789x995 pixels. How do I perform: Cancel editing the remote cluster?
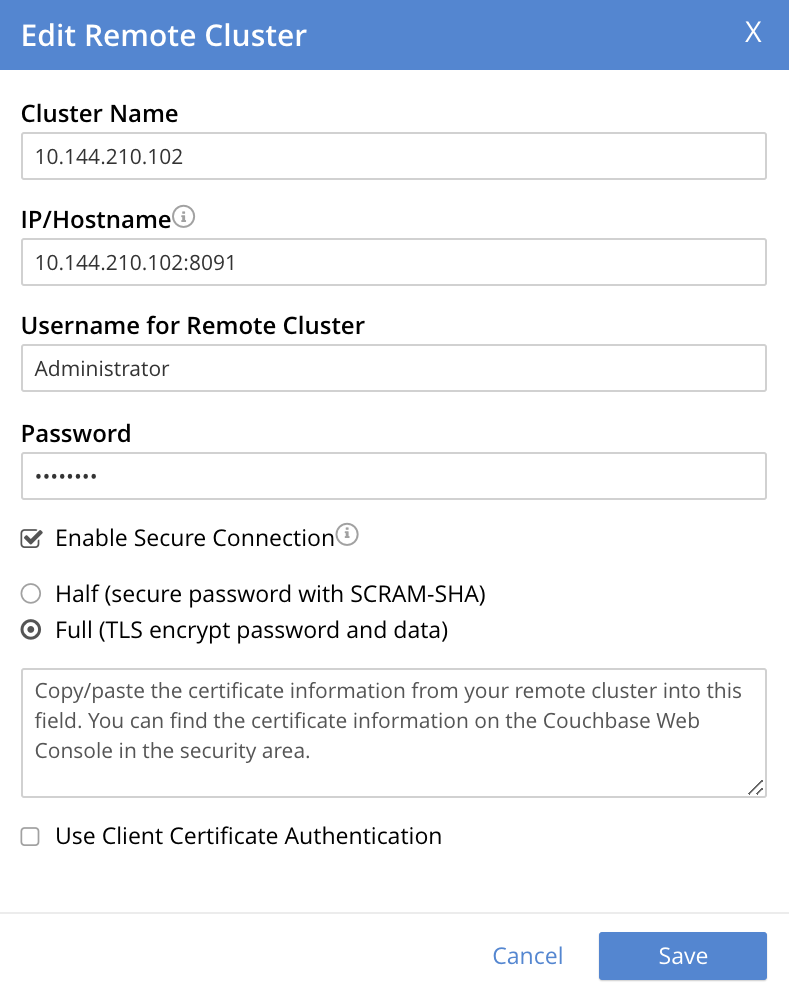527,956
